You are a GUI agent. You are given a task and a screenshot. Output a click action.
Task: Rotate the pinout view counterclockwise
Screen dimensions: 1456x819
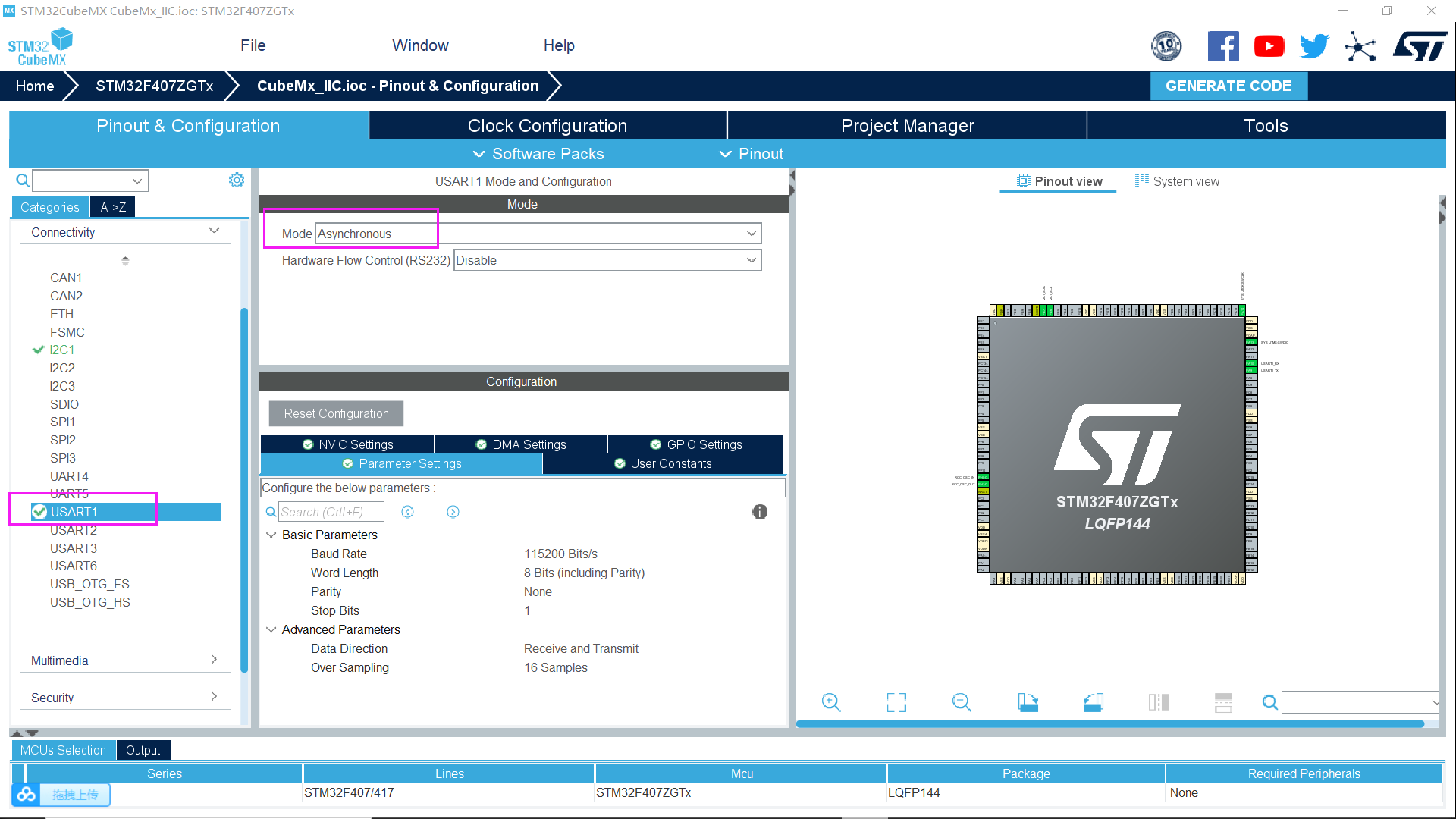1093,702
